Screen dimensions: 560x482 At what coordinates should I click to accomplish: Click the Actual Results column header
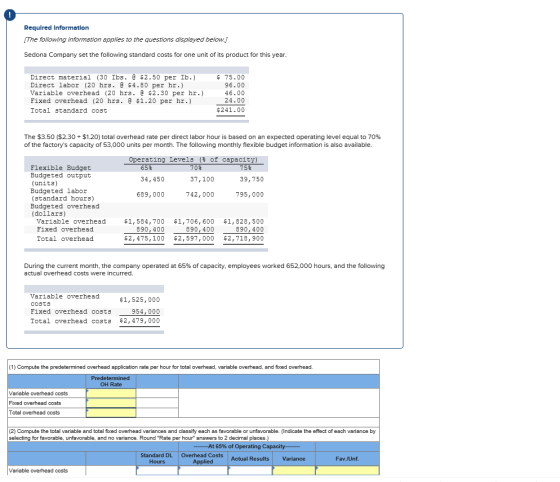point(250,458)
